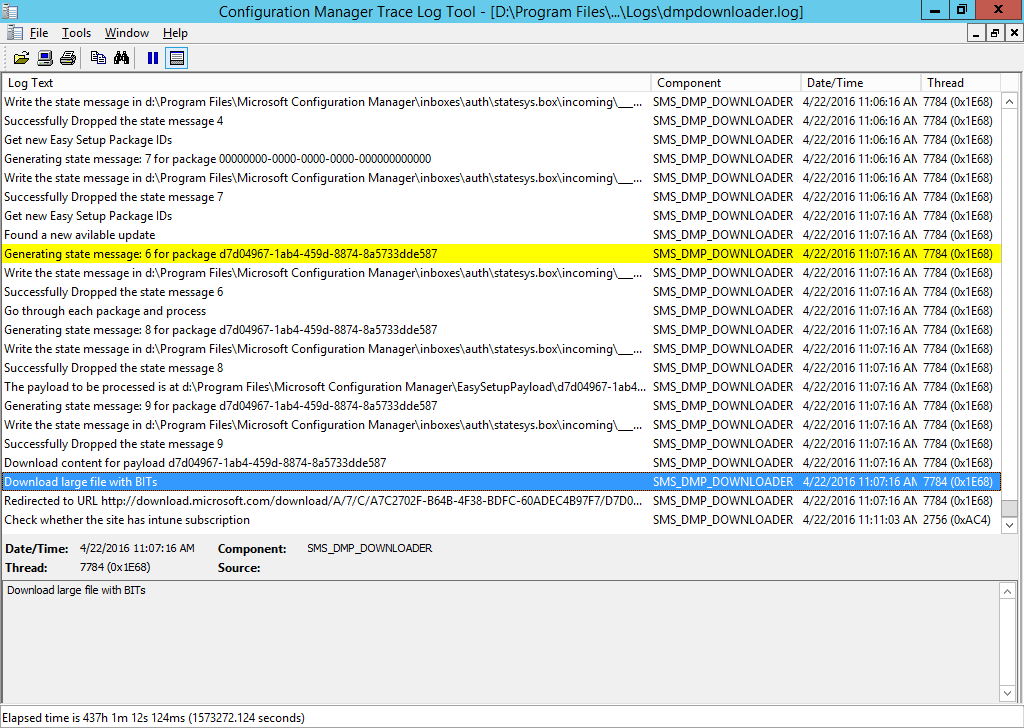Click the log list scrollbar thumb
Viewport: 1024px width, 728px height.
1009,508
